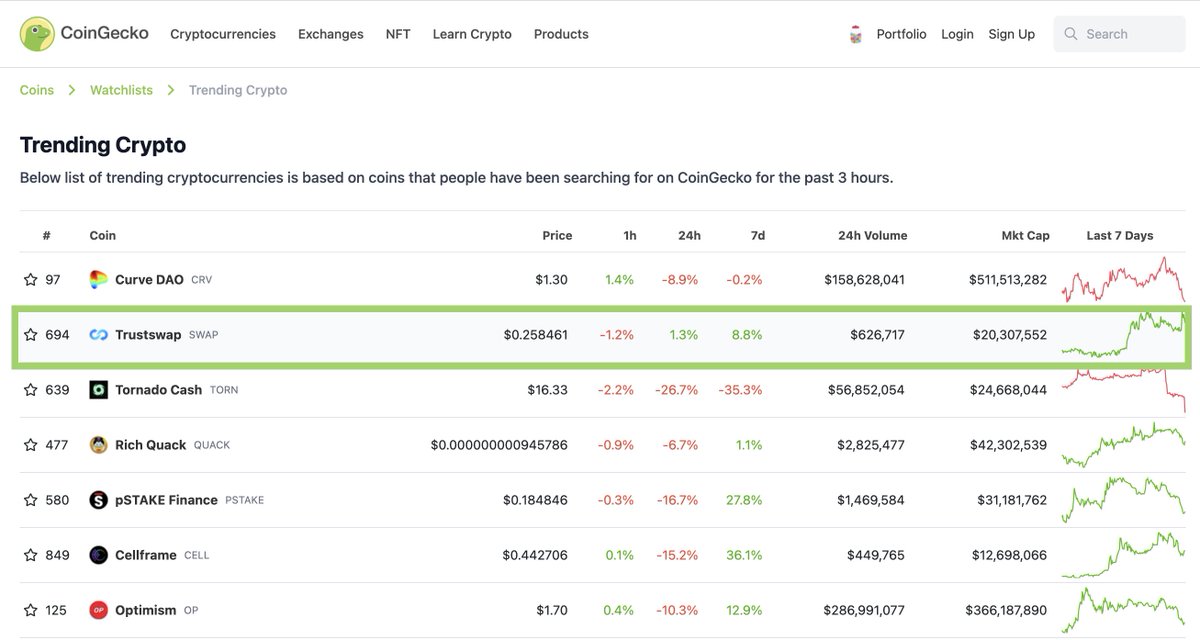Viewport: 1200px width, 640px height.
Task: Click the pSTAKE Finance coin logo
Action: [x=98, y=500]
